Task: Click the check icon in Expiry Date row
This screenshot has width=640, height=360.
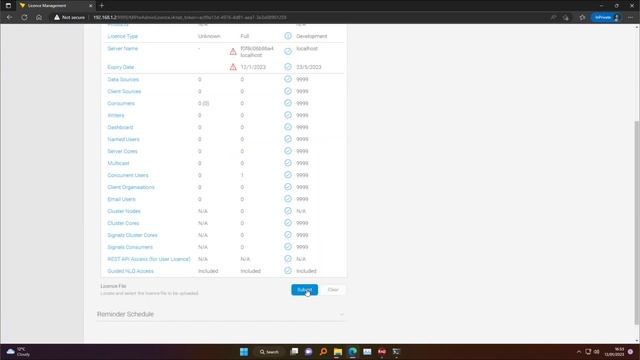Action: click(x=288, y=67)
